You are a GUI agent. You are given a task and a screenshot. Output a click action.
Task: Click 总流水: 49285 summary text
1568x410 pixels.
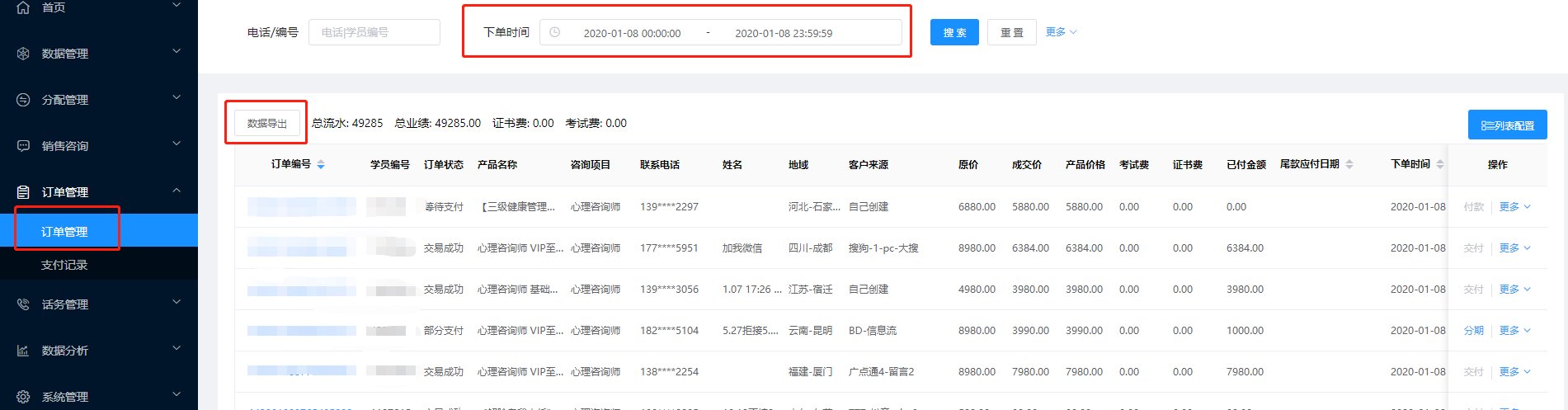347,123
